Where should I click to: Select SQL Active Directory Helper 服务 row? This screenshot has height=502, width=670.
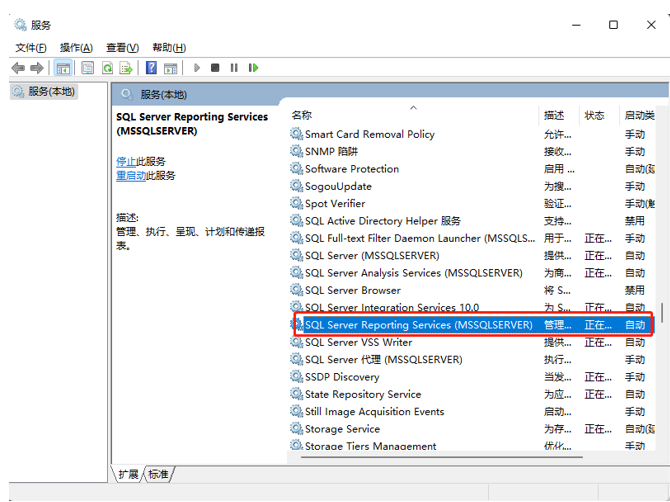click(x=472, y=221)
